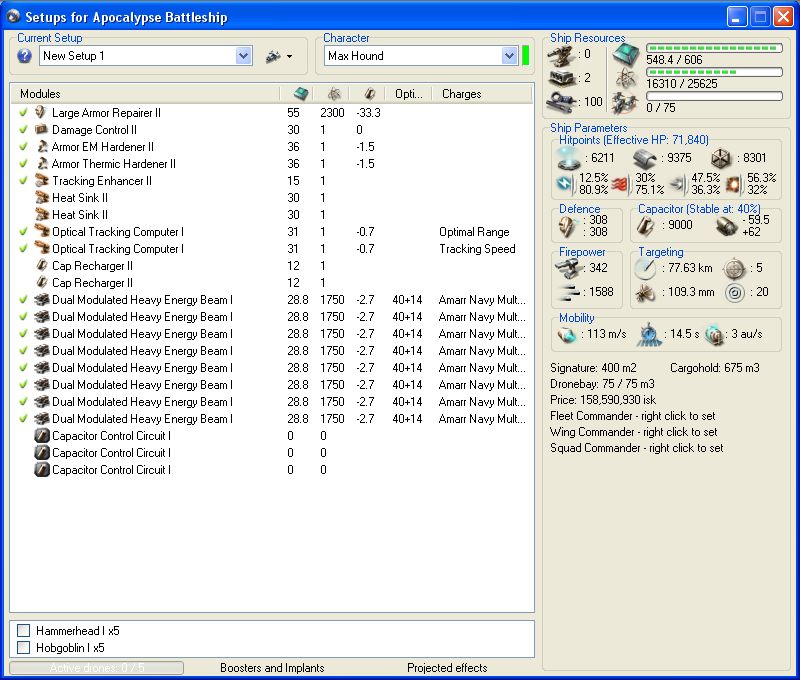
Task: Click the capacitor usage column header icon
Action: 369,94
